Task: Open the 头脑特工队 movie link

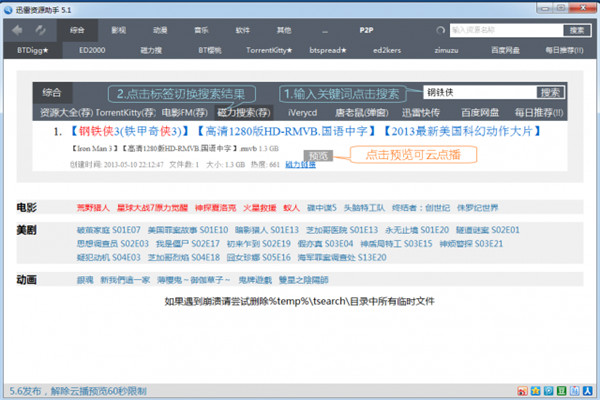Action: (364, 208)
